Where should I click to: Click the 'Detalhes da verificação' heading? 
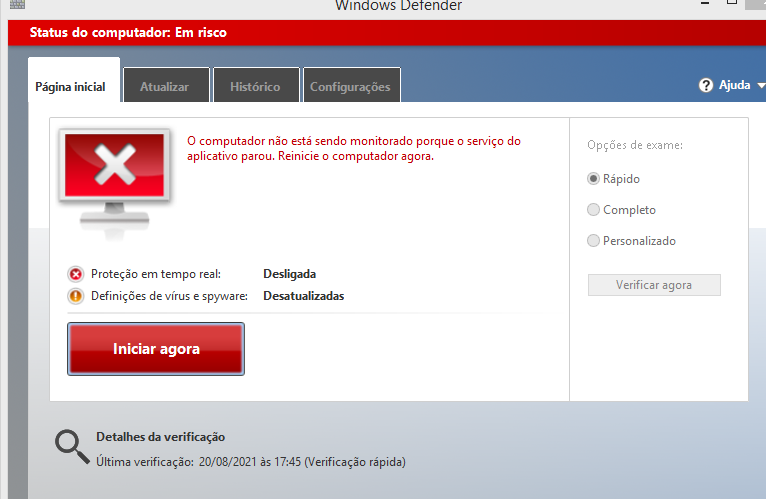coord(160,437)
